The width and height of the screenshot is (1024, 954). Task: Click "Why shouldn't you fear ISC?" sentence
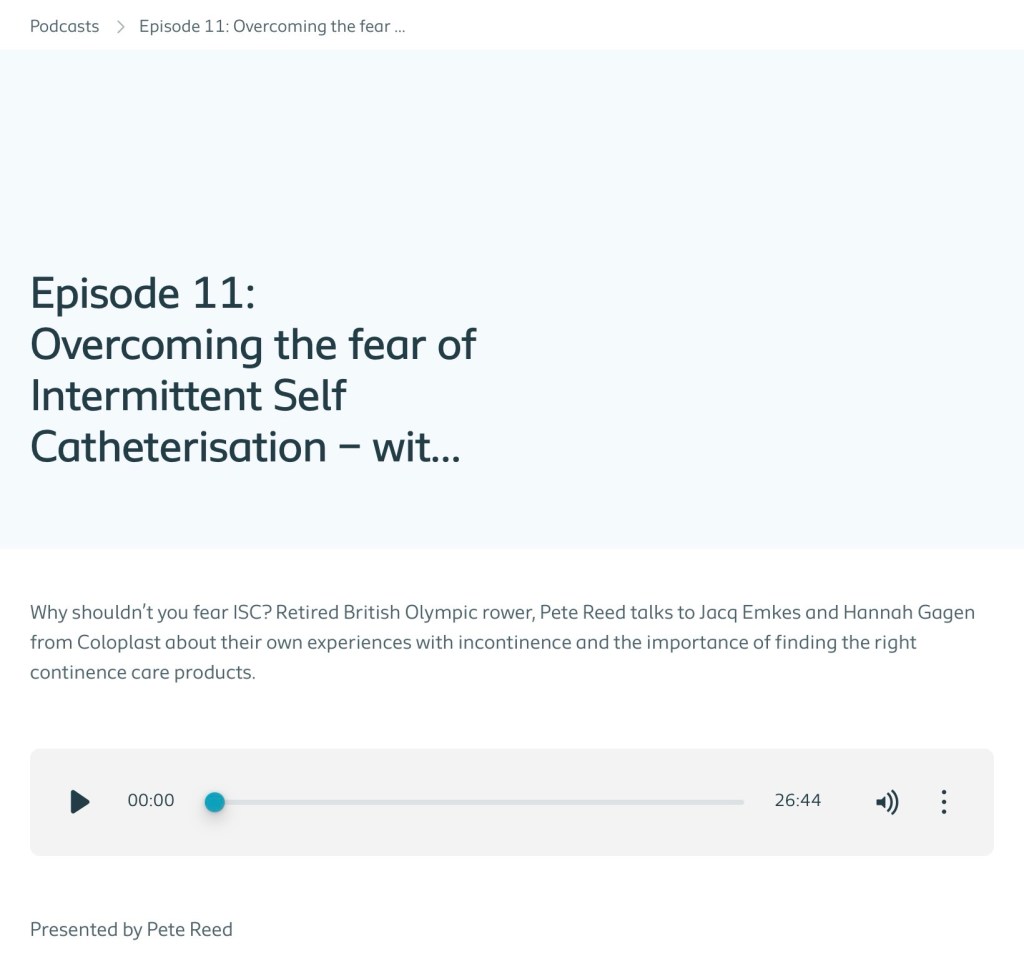coord(150,612)
